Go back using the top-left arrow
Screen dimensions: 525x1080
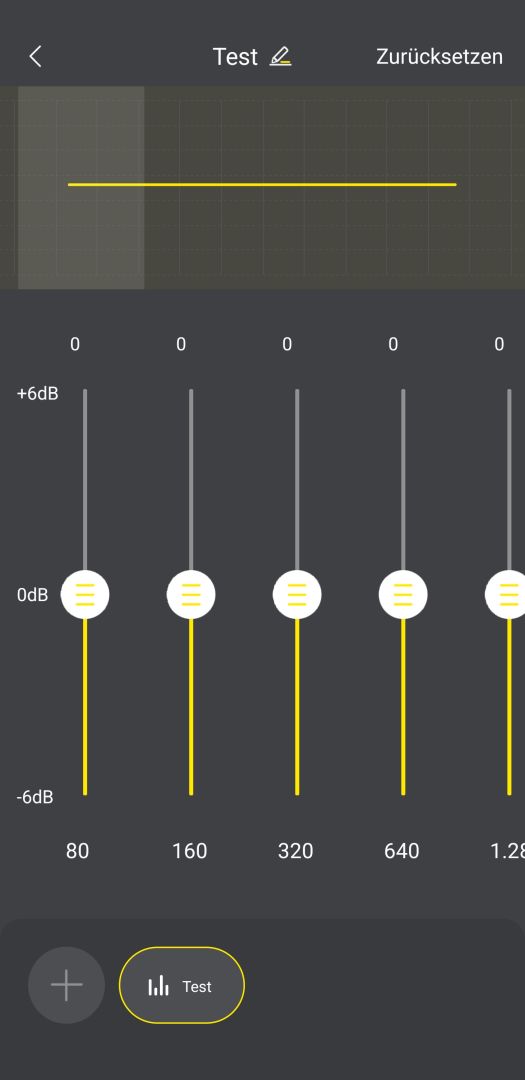point(36,56)
